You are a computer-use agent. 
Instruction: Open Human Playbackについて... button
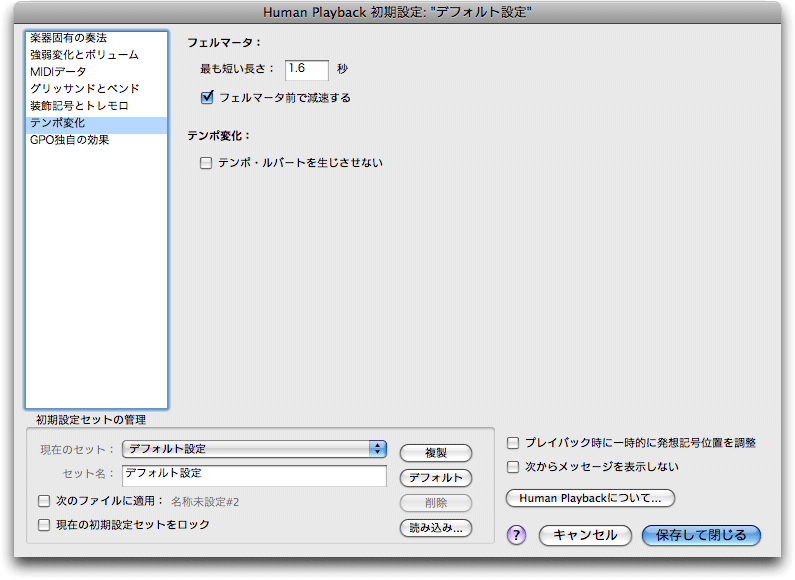(x=590, y=498)
